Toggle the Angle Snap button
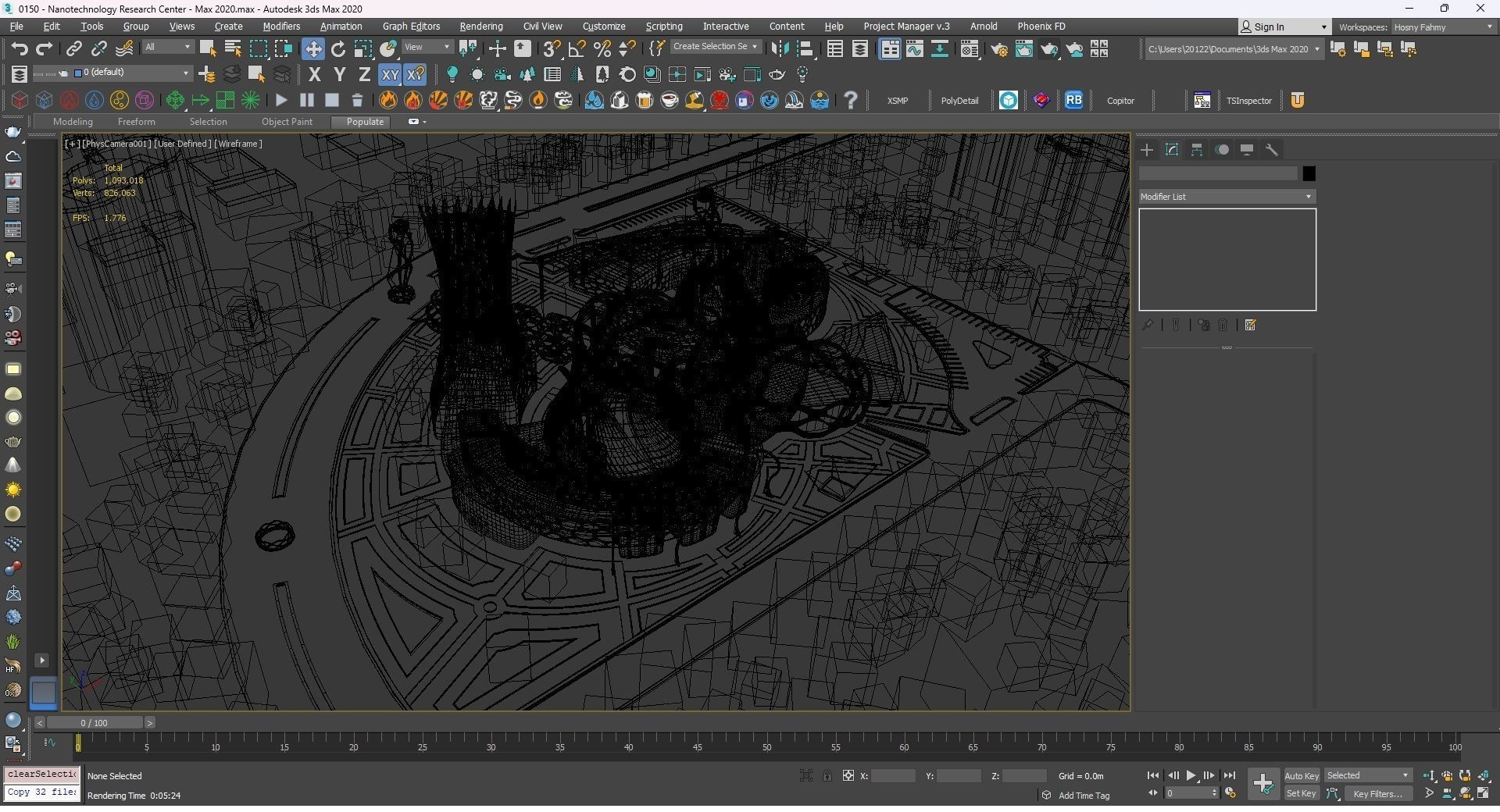The height and width of the screenshot is (812, 1500). [577, 49]
